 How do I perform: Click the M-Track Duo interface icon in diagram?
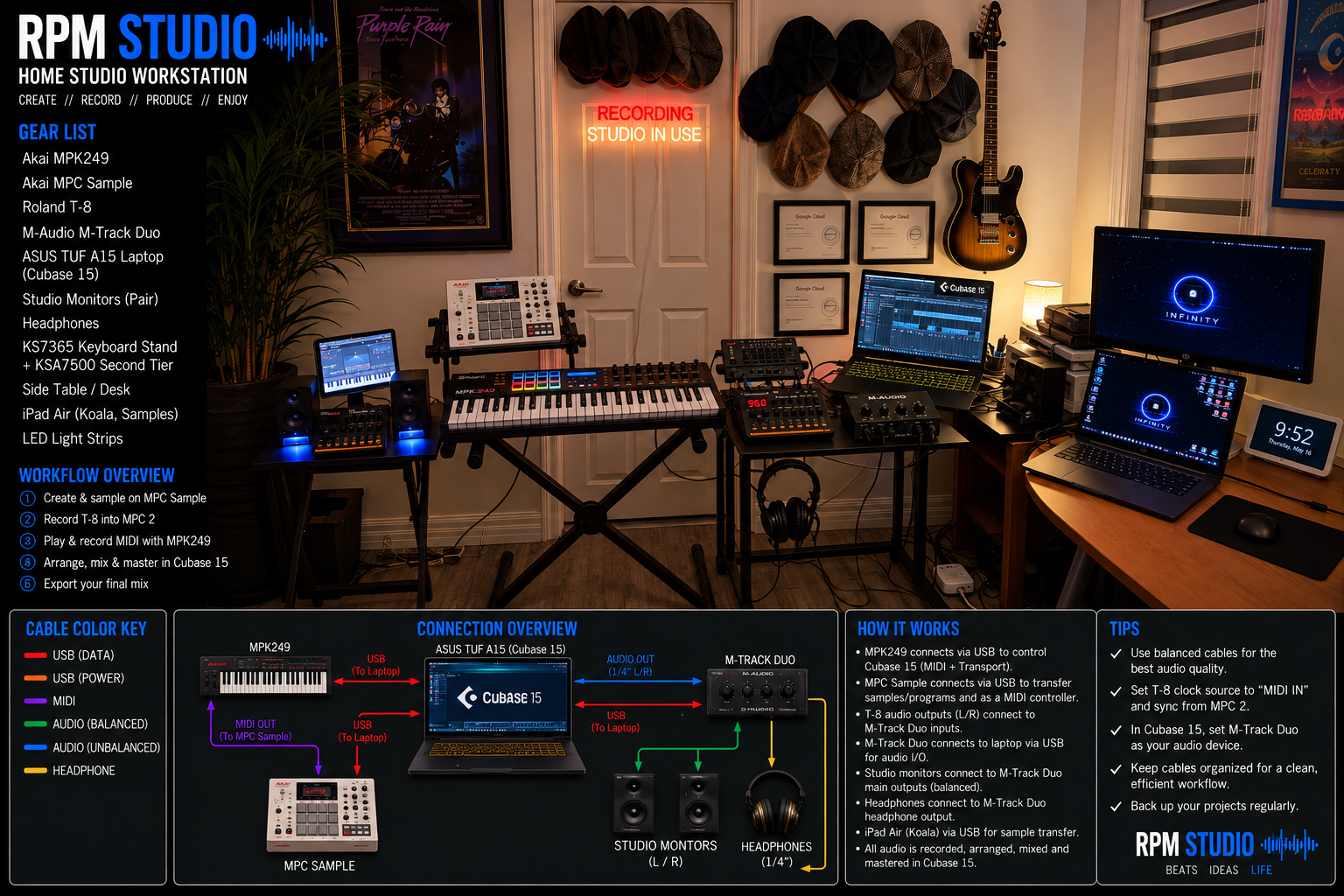point(757,692)
